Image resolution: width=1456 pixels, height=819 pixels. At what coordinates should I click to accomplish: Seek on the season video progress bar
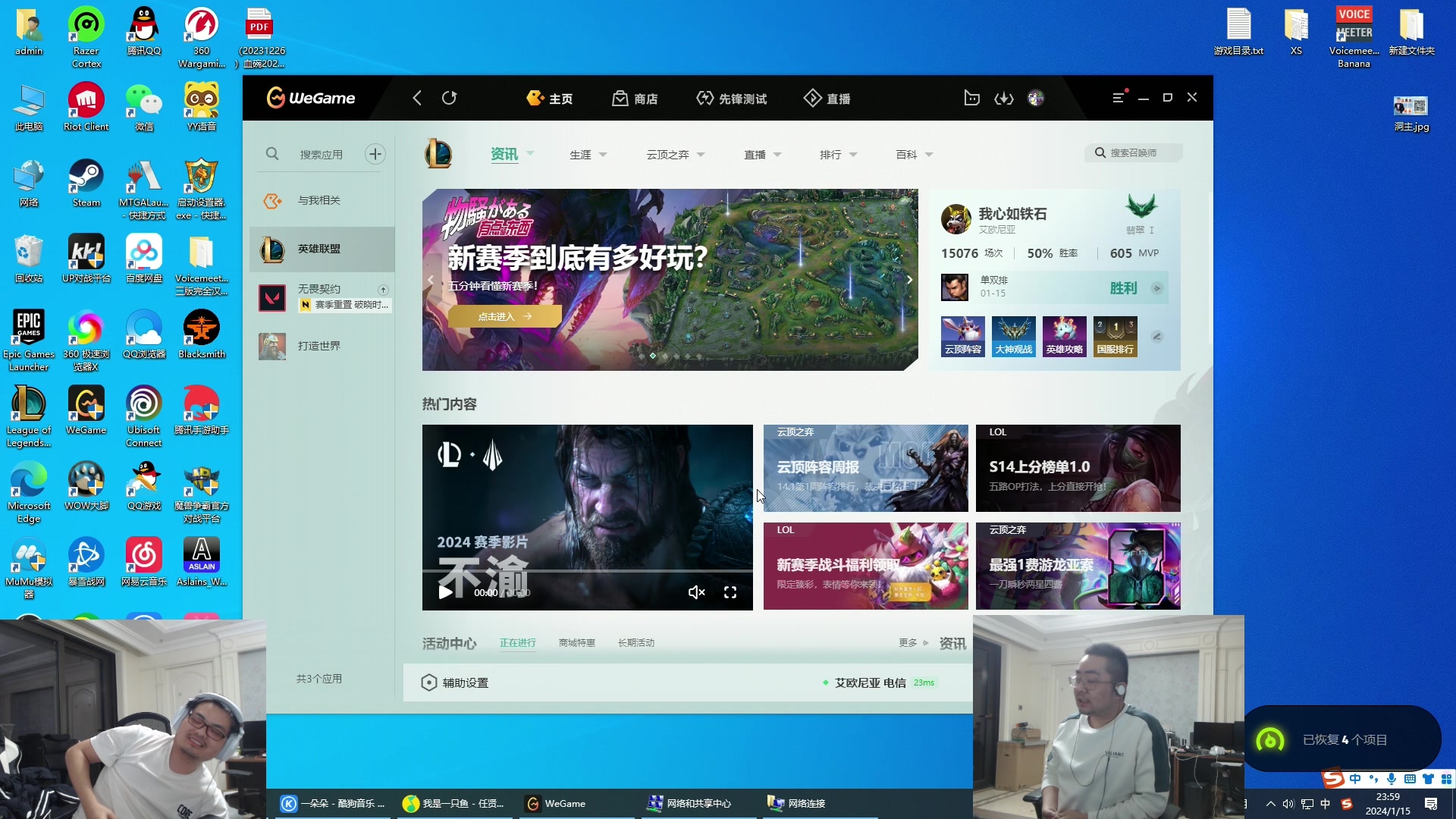pyautogui.click(x=588, y=570)
